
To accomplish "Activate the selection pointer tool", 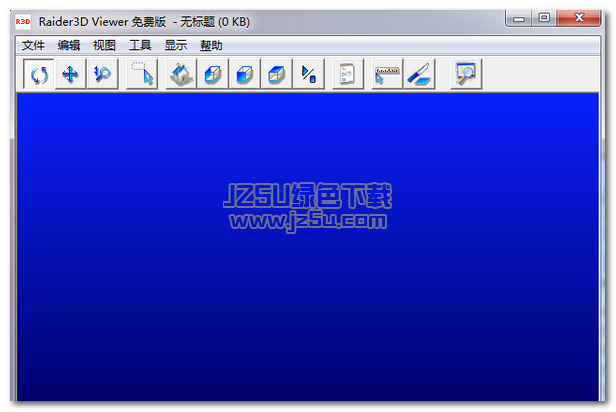I will click(142, 74).
